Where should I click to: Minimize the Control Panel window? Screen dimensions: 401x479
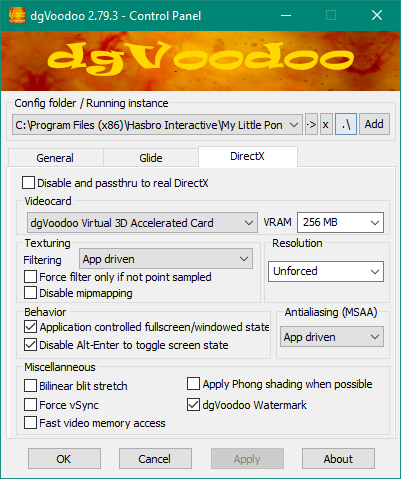pos(286,15)
